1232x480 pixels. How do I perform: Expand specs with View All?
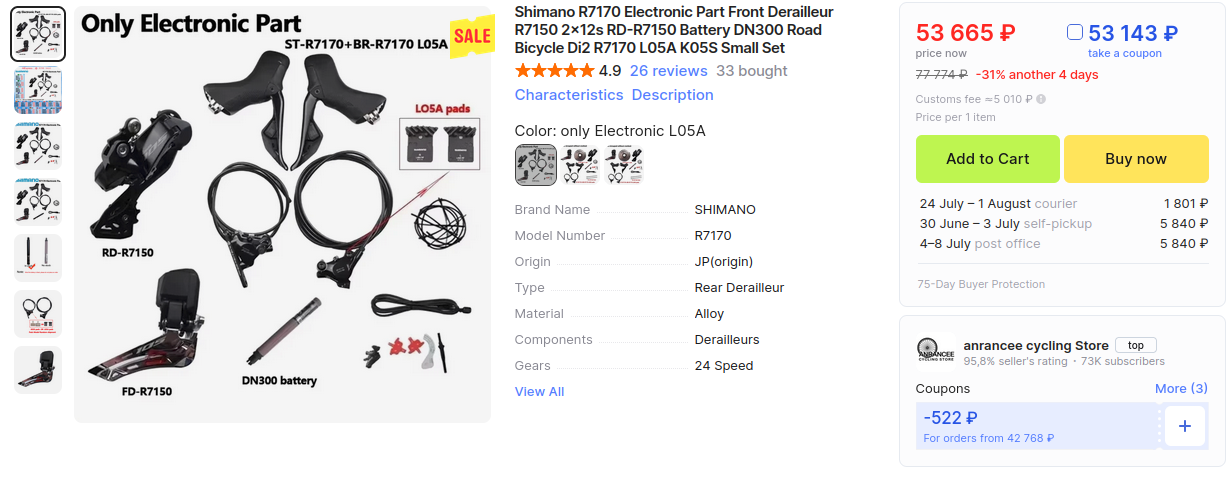(x=539, y=391)
